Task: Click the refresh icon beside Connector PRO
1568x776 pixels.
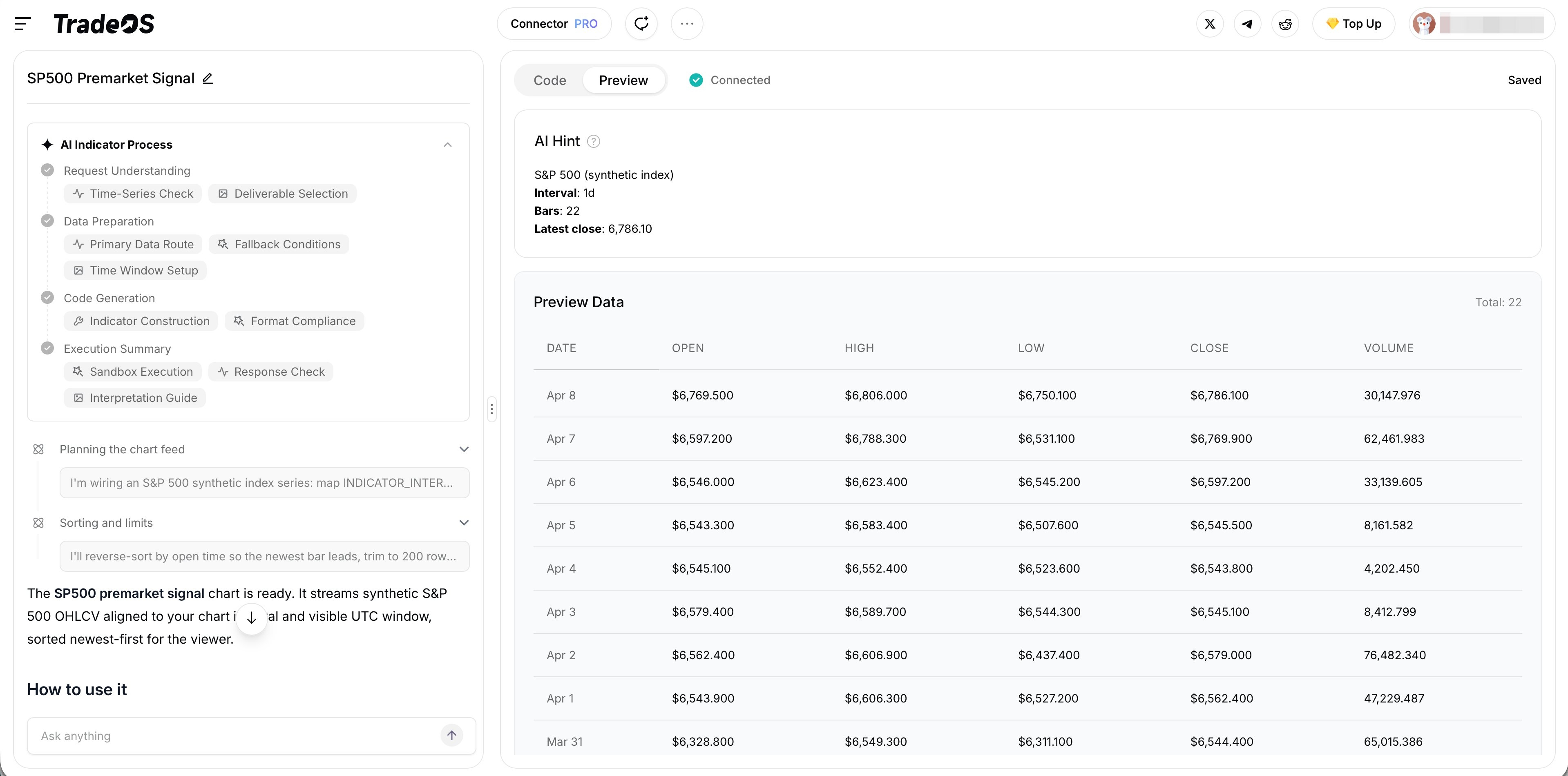Action: [x=641, y=24]
